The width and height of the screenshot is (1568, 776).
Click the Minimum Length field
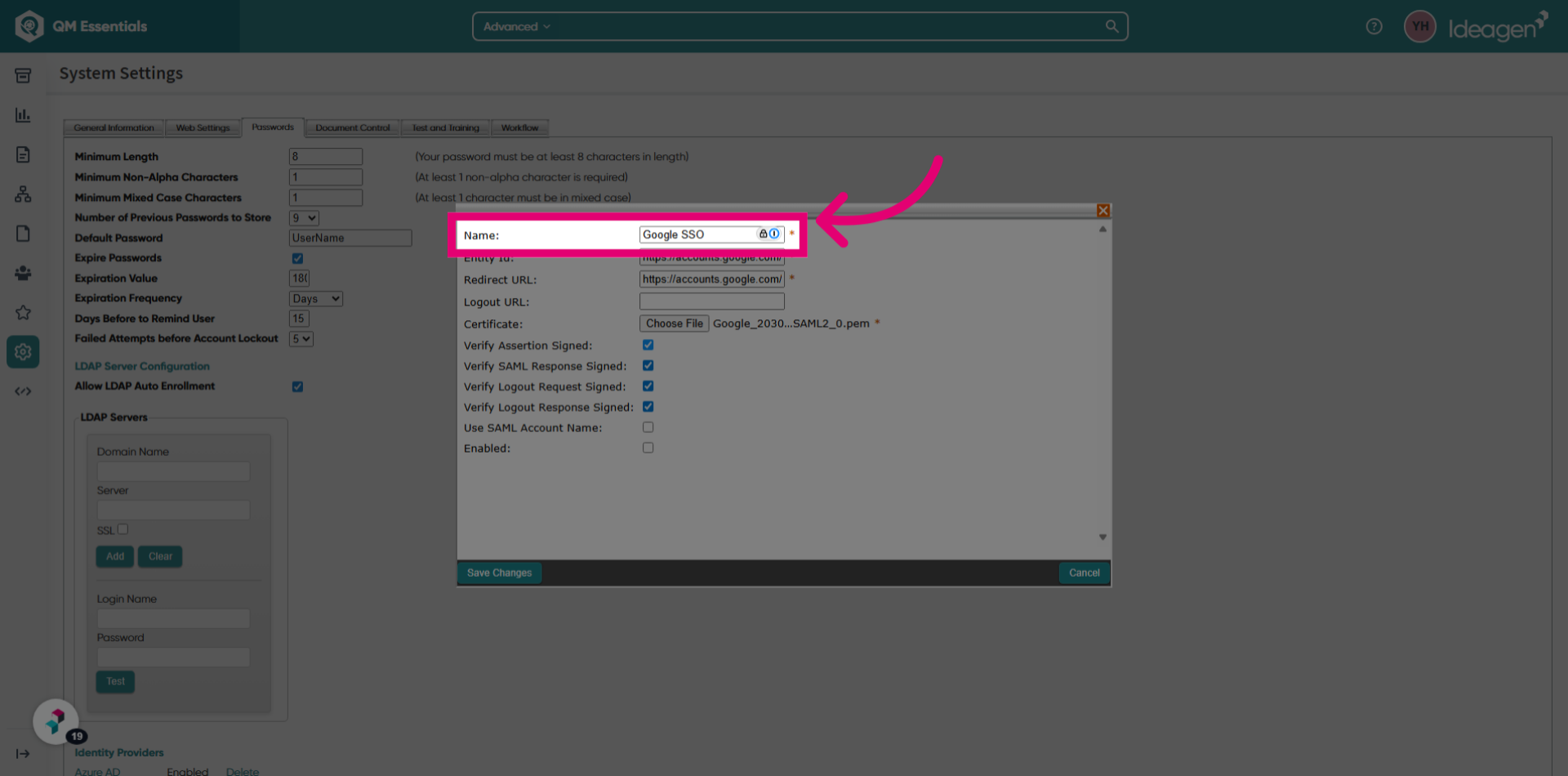[x=326, y=157]
